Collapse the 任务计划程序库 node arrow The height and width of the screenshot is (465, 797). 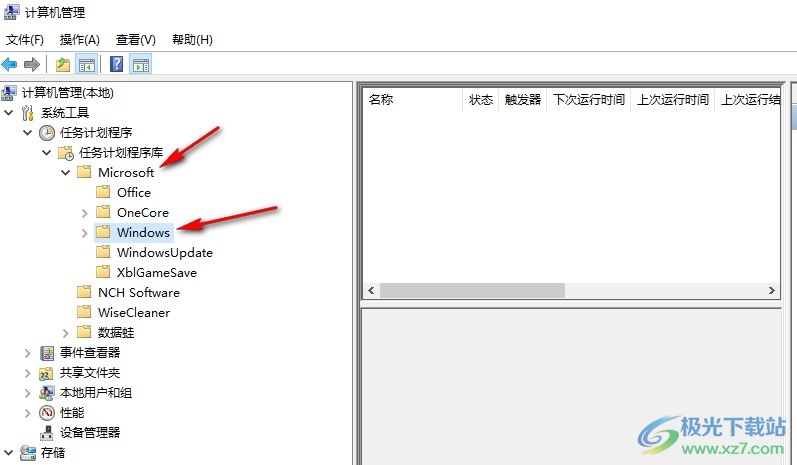46,152
